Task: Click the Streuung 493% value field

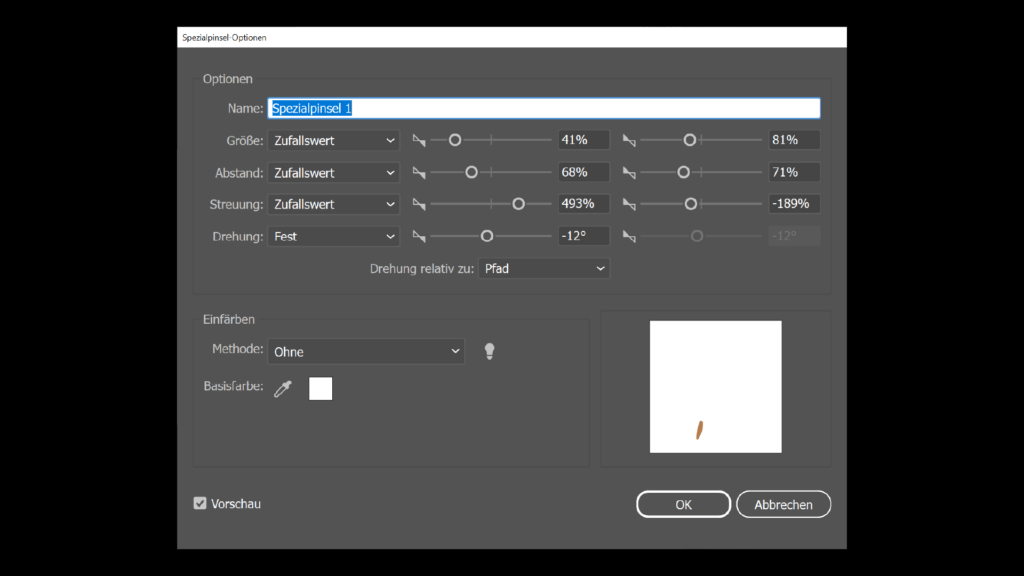Action: click(x=583, y=204)
